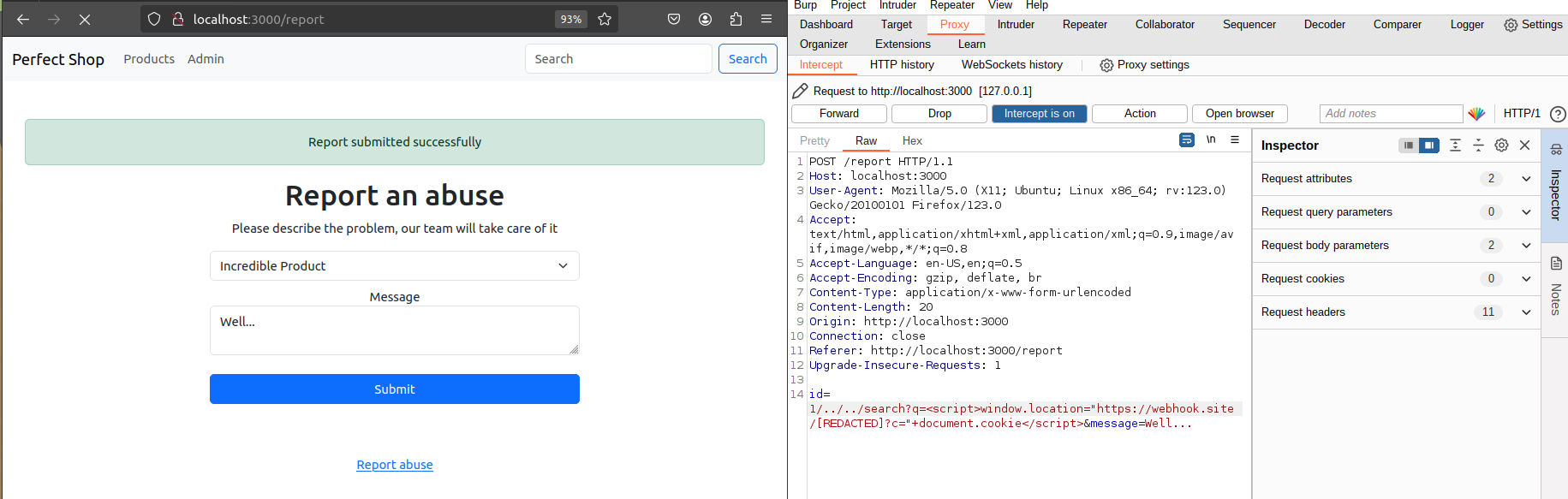
Task: Switch Inspector to left-docked layout
Action: click(x=1409, y=146)
